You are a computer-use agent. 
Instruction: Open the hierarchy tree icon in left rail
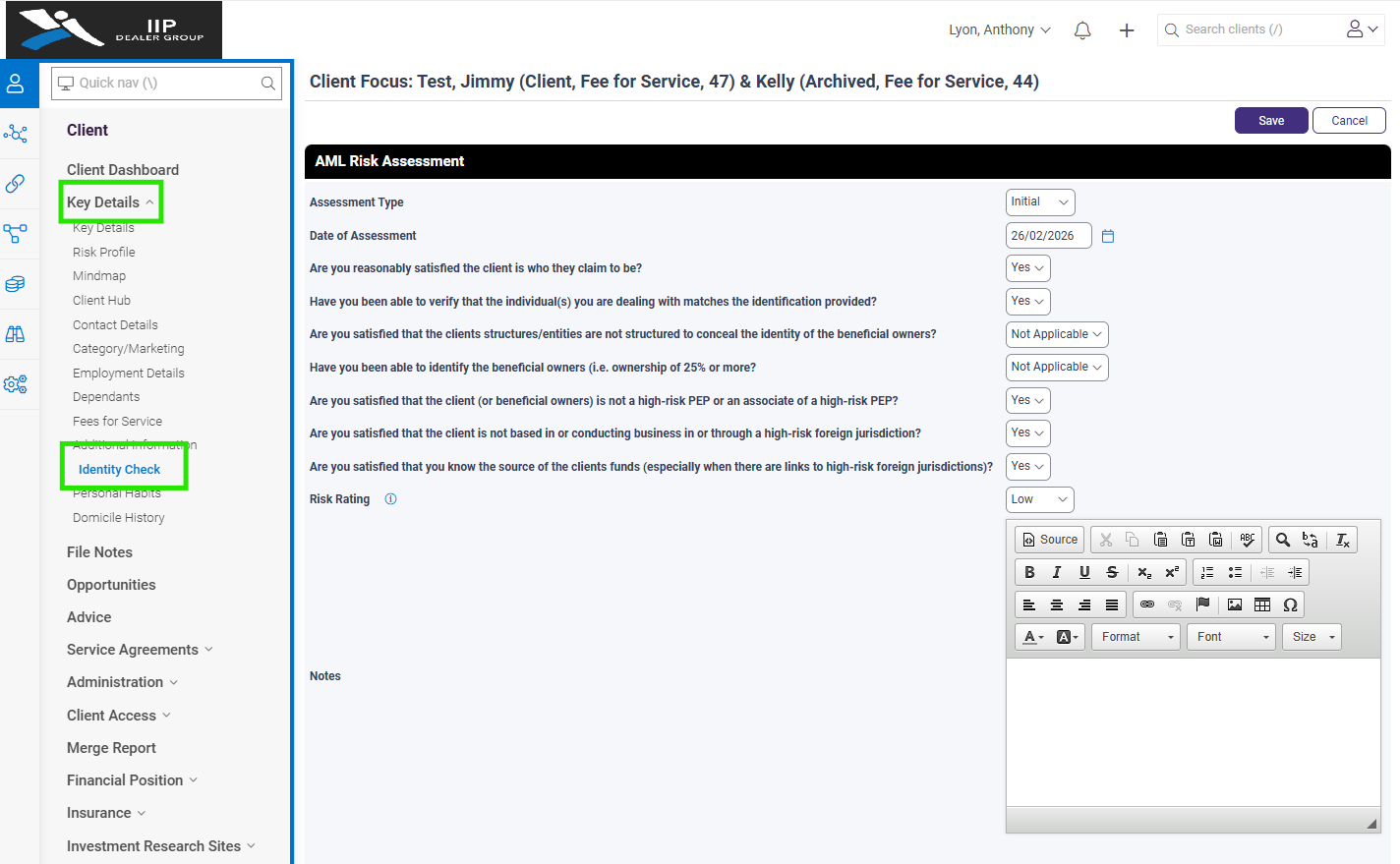16,234
